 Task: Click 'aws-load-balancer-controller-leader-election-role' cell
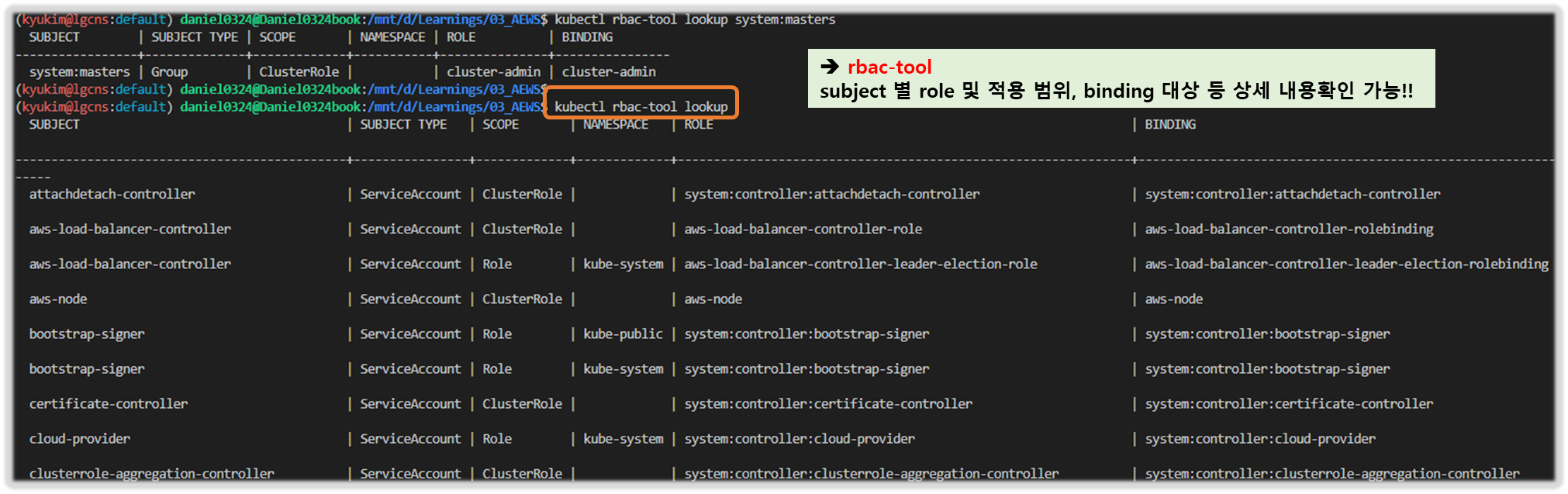[x=861, y=264]
